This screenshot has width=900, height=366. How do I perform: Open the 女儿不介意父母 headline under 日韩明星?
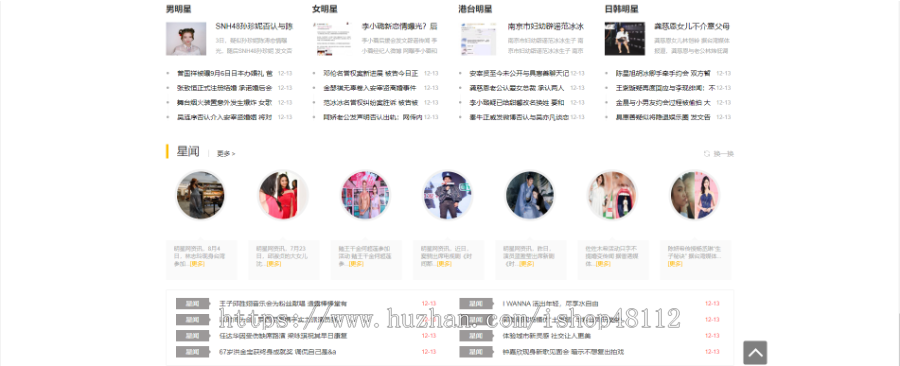[x=692, y=26]
